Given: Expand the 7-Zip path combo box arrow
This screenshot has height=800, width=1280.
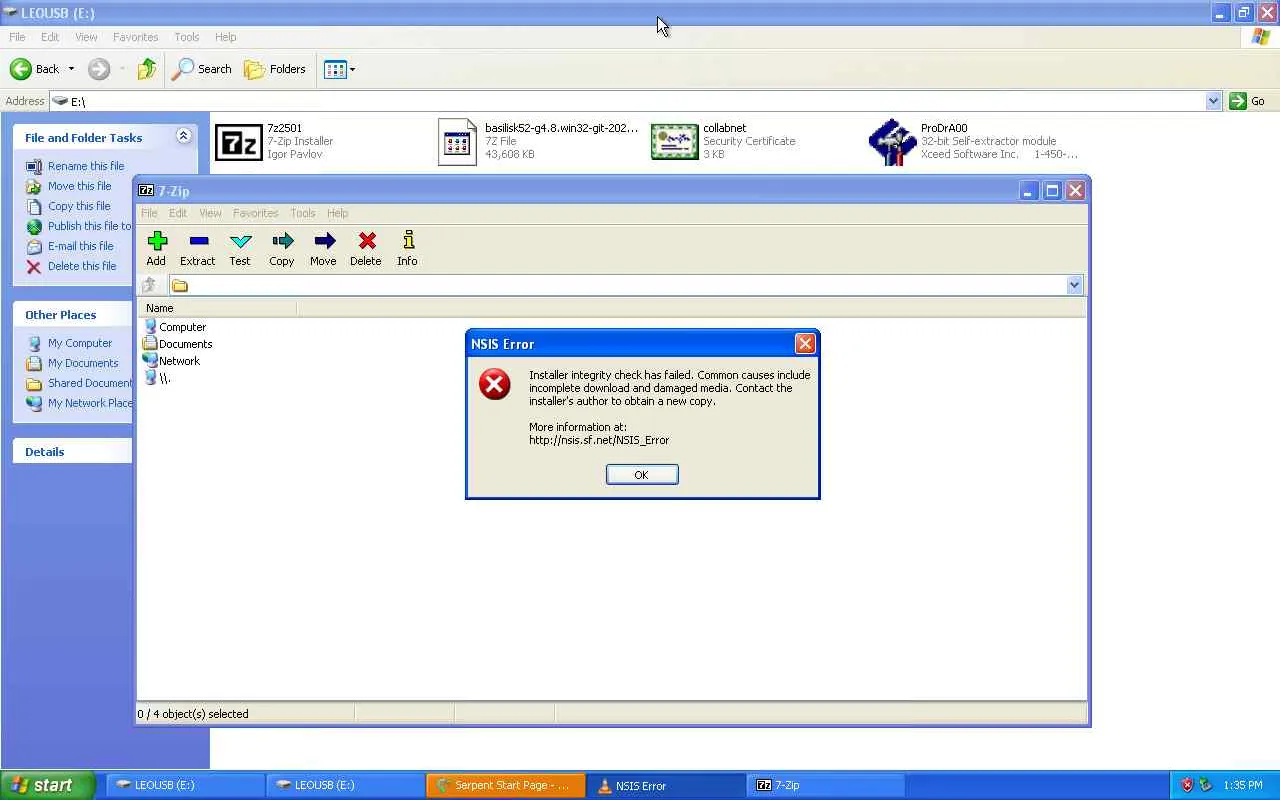Looking at the screenshot, I should [x=1074, y=285].
